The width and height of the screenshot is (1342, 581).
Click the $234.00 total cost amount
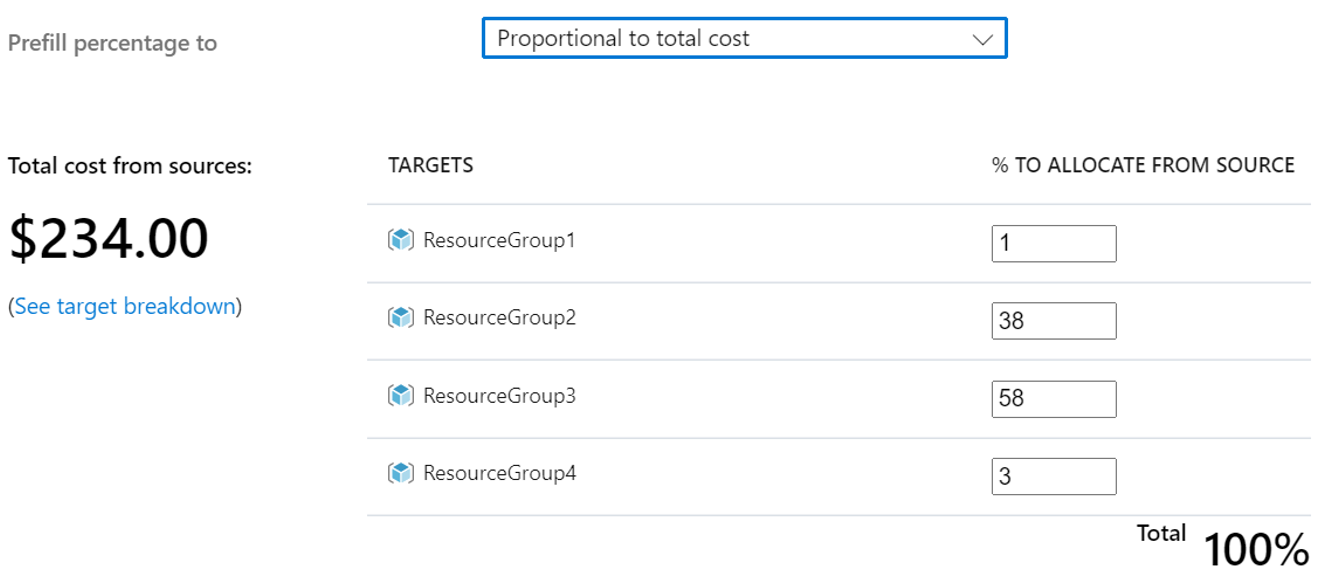tap(109, 239)
